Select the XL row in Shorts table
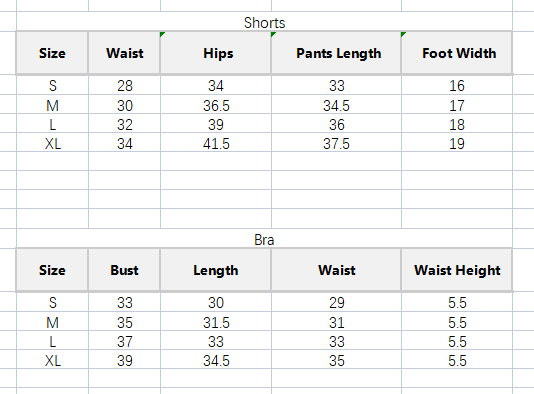 264,143
